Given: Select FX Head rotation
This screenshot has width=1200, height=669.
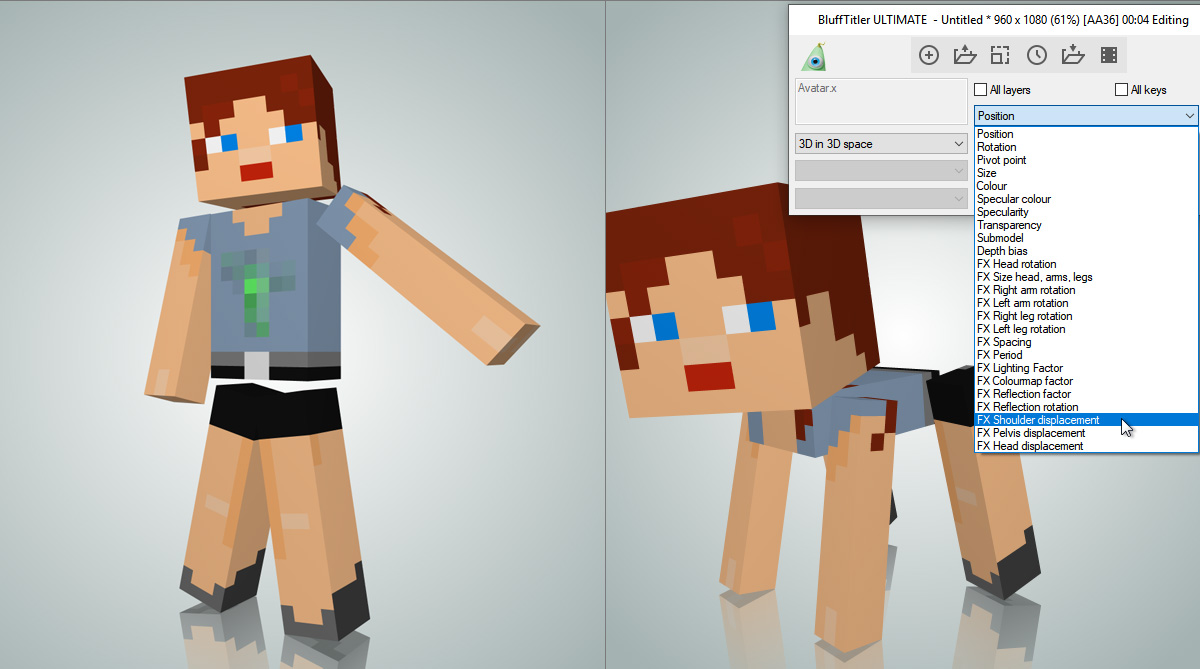Looking at the screenshot, I should 1086,264.
